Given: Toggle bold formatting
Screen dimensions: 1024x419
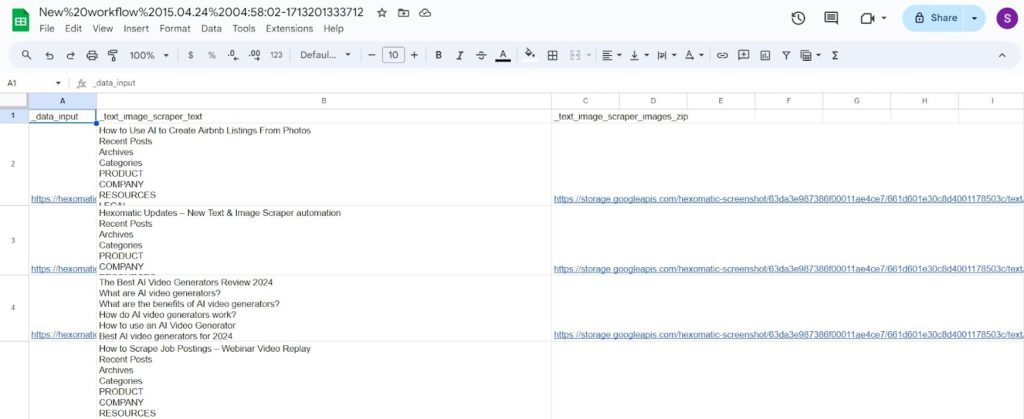Looking at the screenshot, I should [x=438, y=55].
